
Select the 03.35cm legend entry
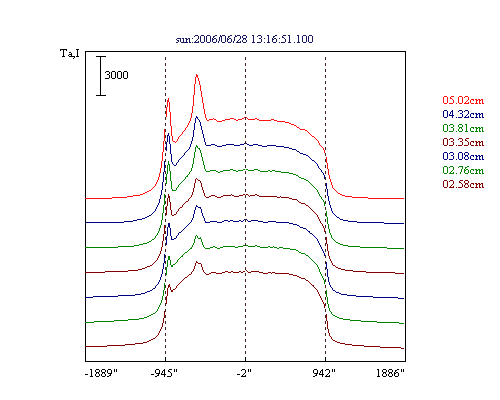click(x=463, y=142)
